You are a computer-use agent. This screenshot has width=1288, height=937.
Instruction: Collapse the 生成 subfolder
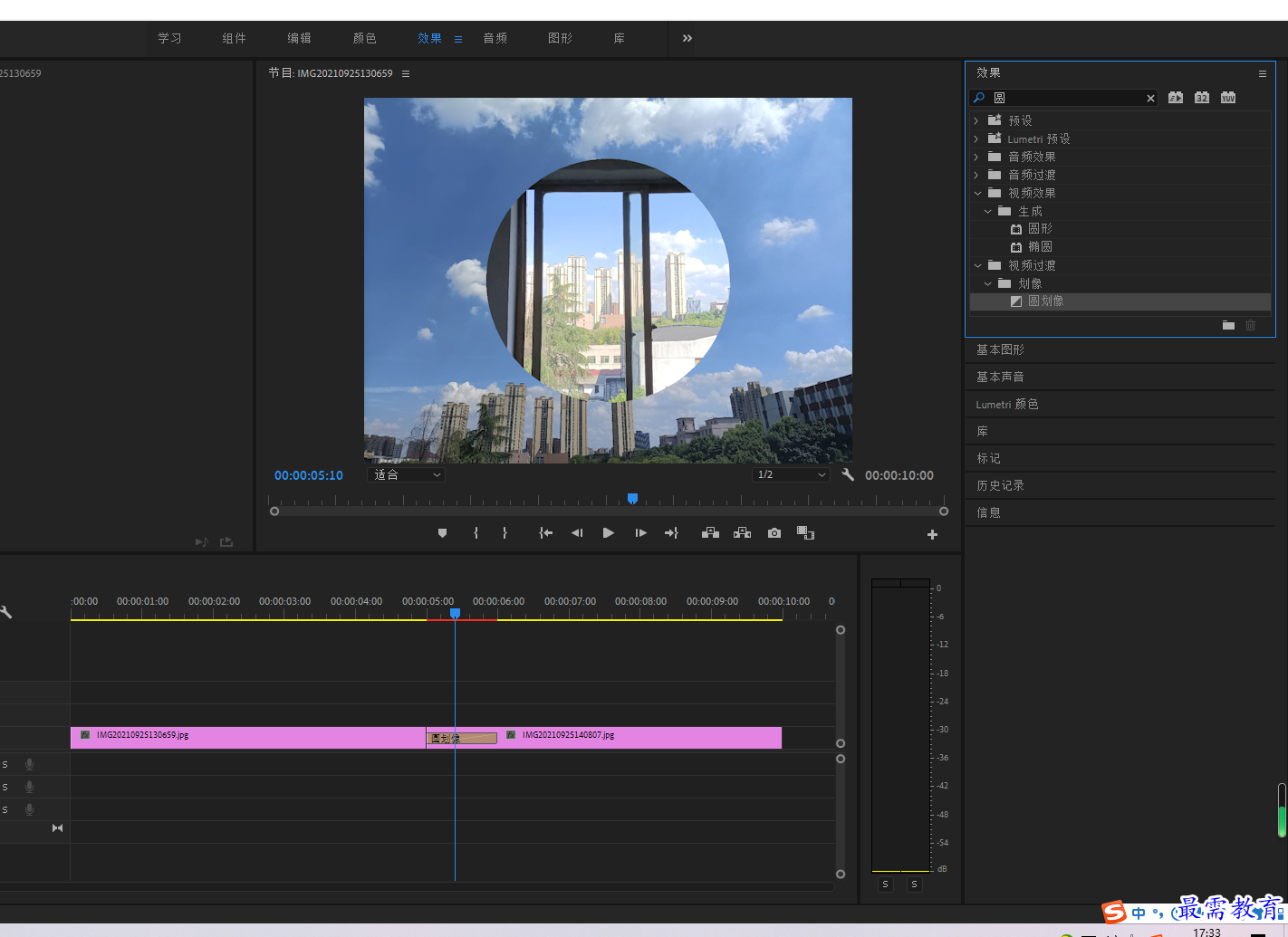[x=987, y=211]
